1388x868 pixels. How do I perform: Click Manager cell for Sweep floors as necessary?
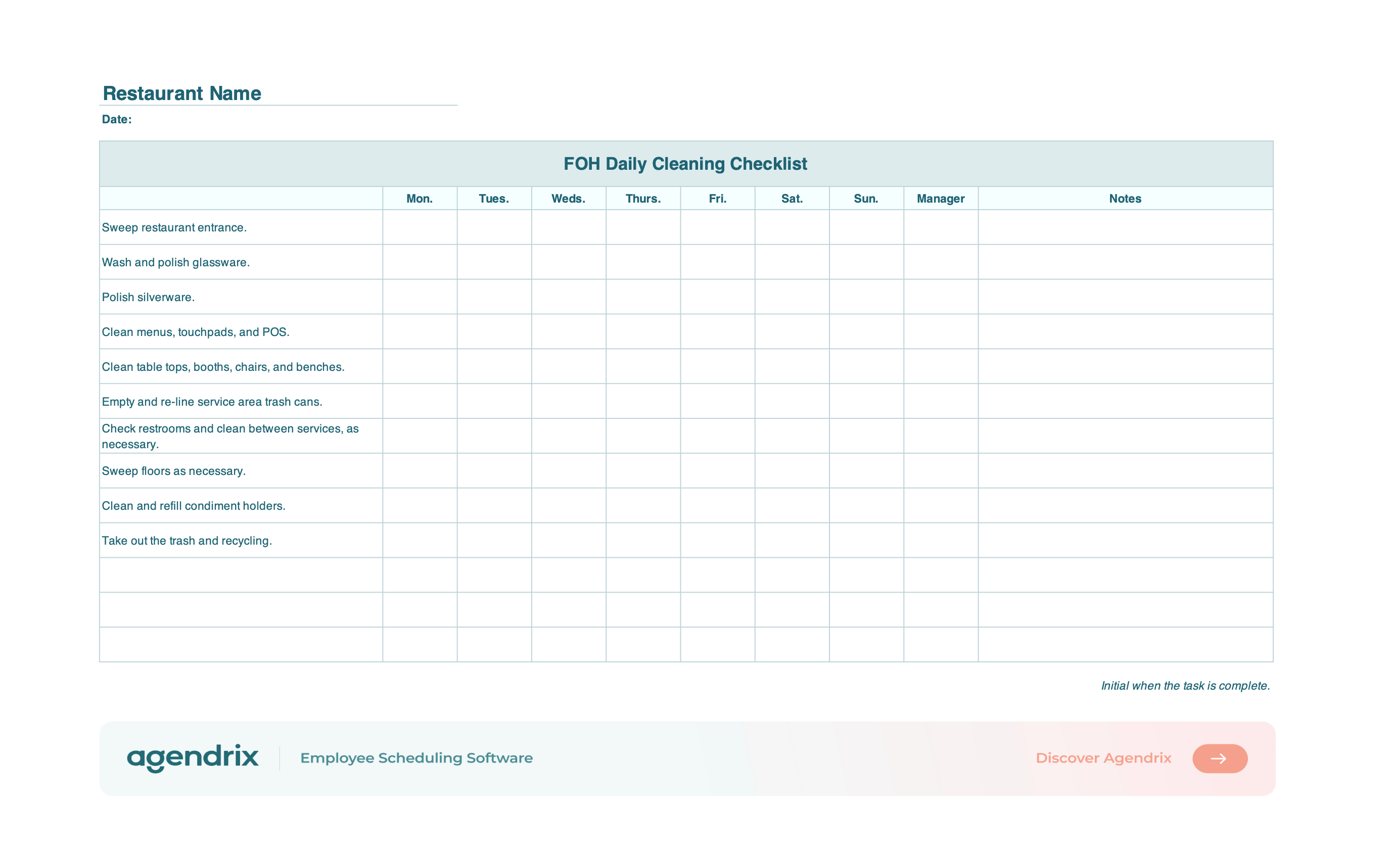point(941,471)
